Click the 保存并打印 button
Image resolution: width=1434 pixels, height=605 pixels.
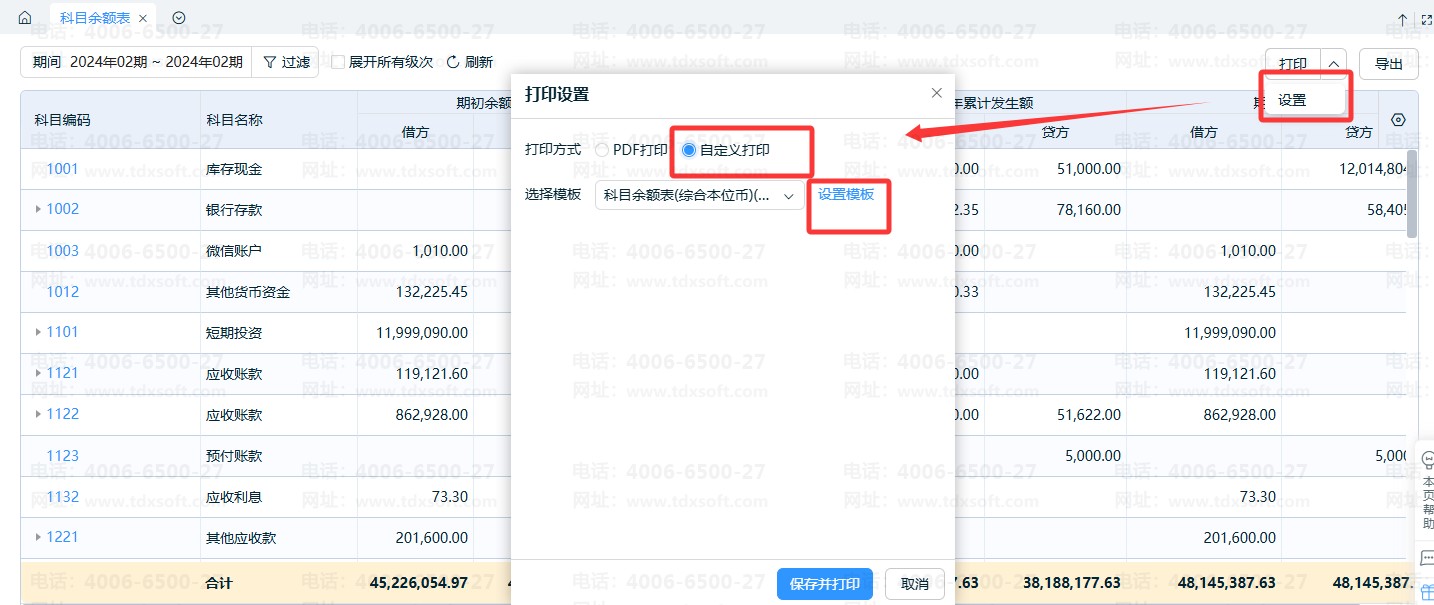(824, 584)
